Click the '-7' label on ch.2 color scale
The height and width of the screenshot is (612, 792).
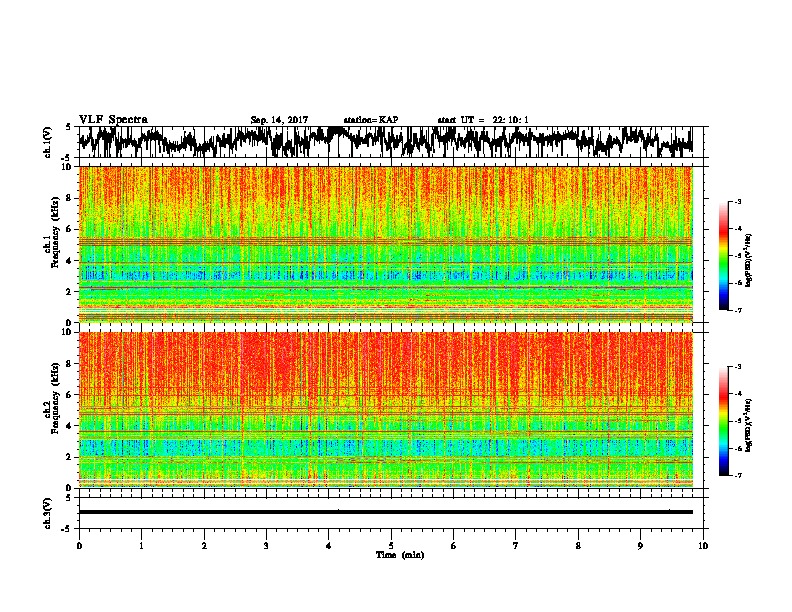pyautogui.click(x=738, y=475)
